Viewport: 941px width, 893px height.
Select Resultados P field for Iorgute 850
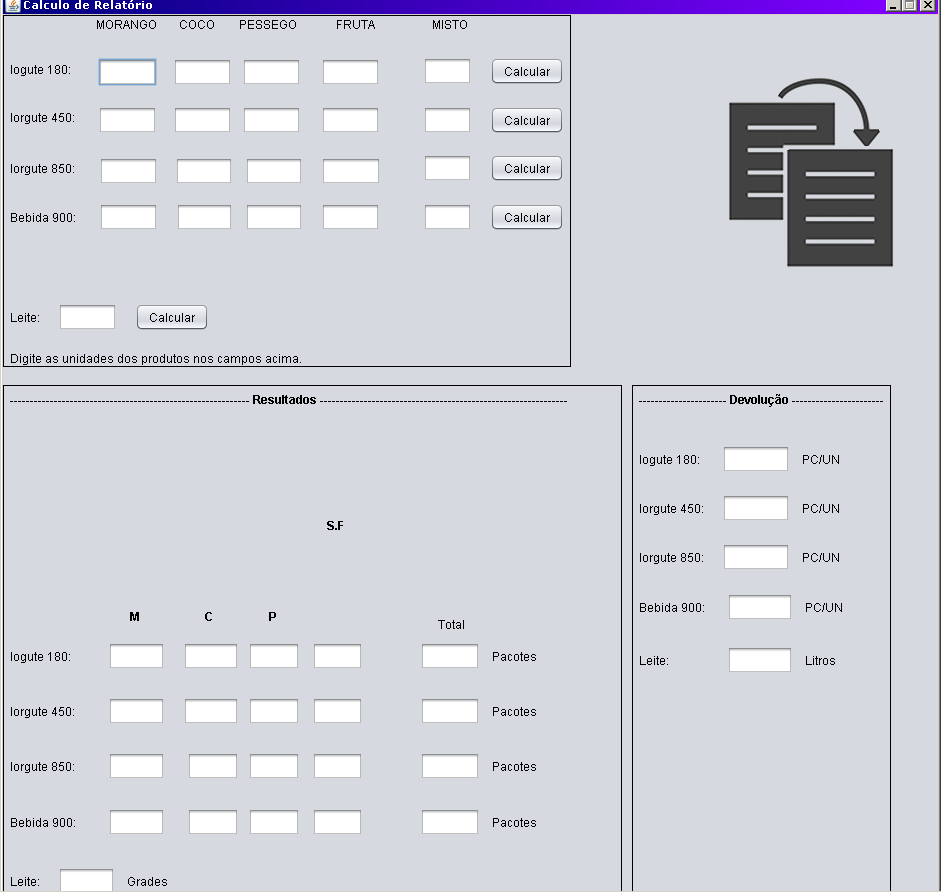pyautogui.click(x=274, y=766)
